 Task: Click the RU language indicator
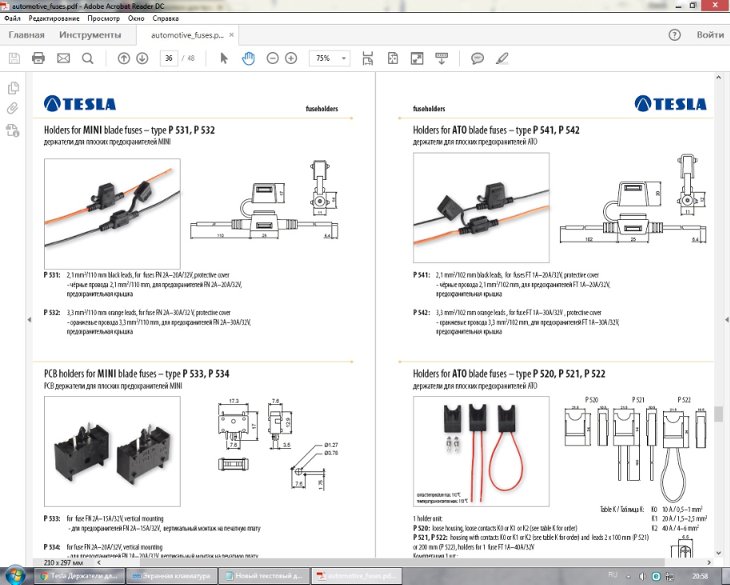click(613, 575)
